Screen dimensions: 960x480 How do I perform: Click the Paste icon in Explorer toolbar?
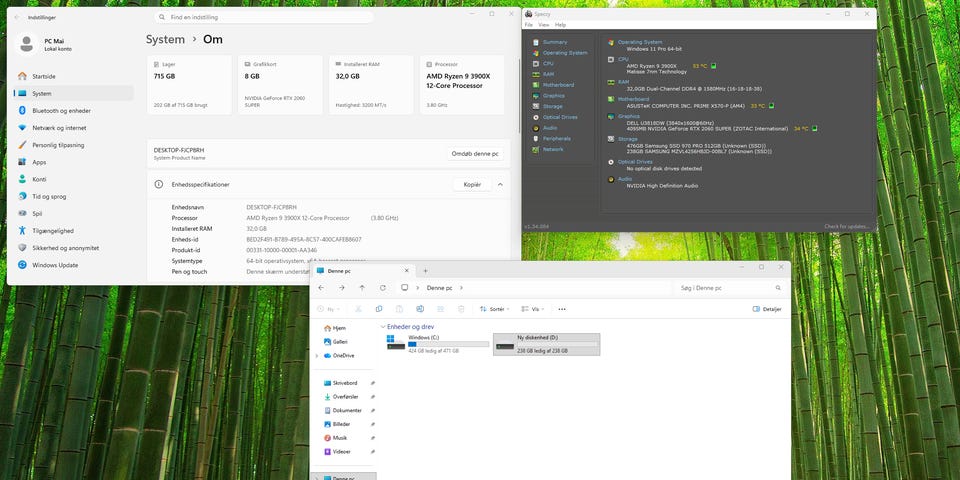pos(399,309)
